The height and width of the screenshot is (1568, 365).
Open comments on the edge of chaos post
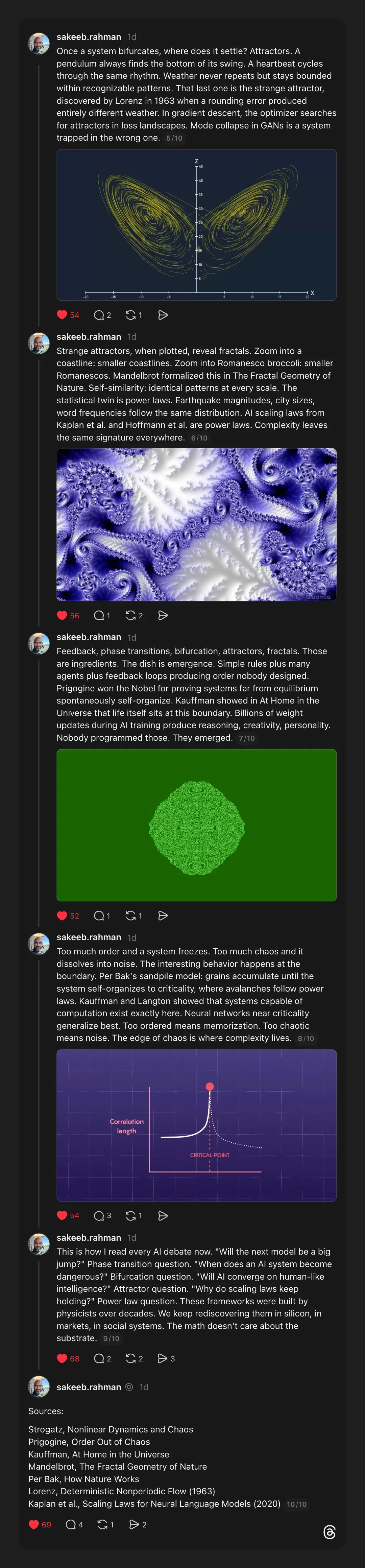pos(99,1216)
